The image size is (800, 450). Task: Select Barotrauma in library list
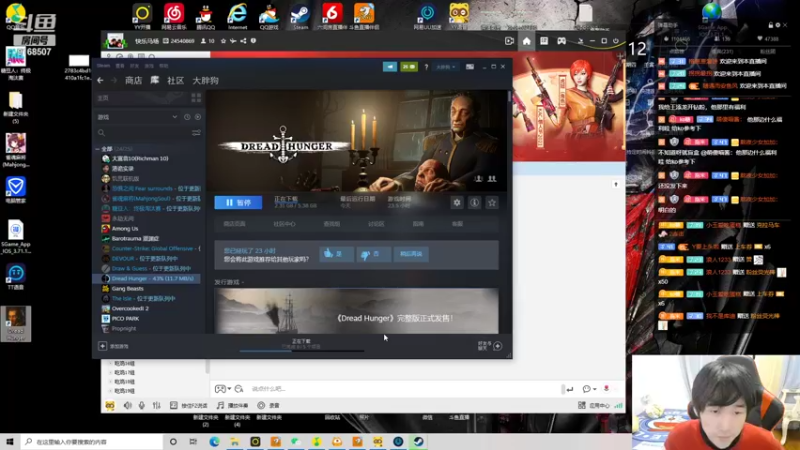click(x=135, y=238)
